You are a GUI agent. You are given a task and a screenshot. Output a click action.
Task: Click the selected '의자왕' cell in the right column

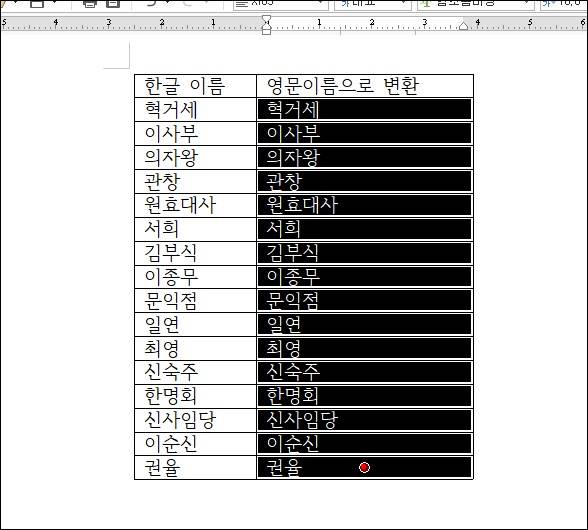[364, 158]
